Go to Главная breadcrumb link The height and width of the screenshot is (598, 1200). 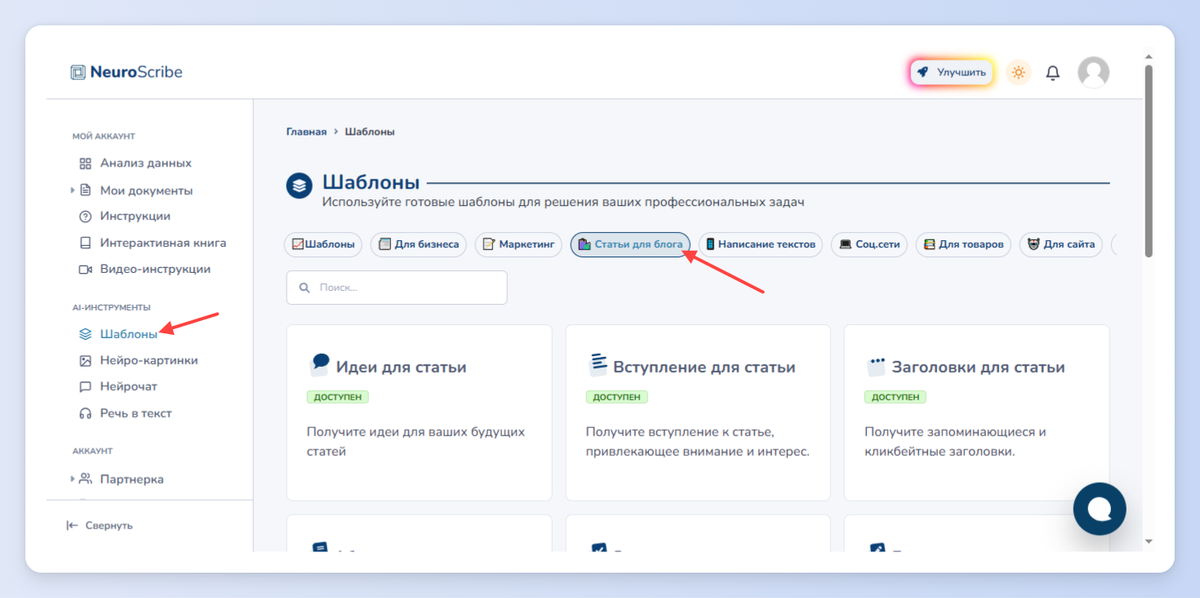(x=306, y=131)
